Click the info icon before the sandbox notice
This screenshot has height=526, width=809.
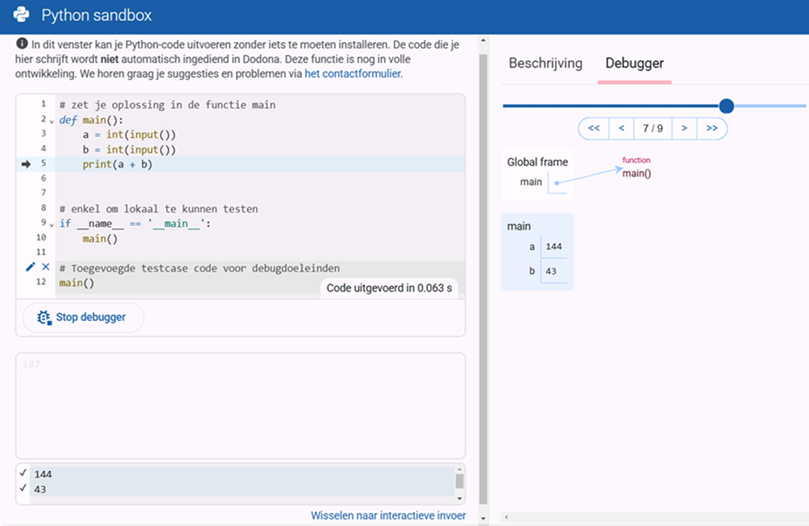tap(22, 45)
